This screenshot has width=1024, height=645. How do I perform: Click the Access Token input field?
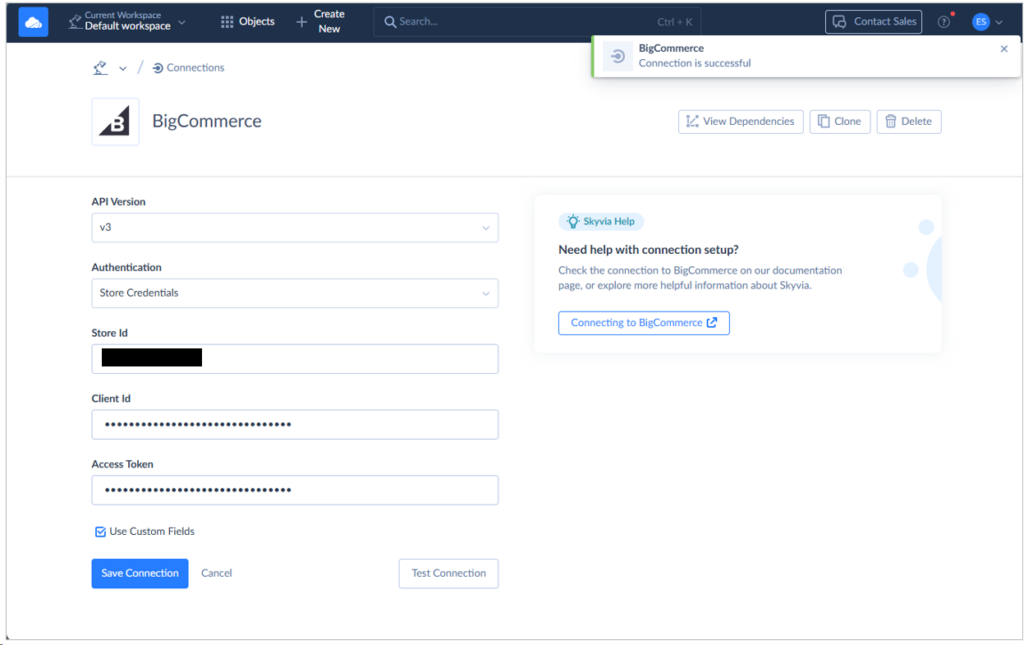(295, 490)
